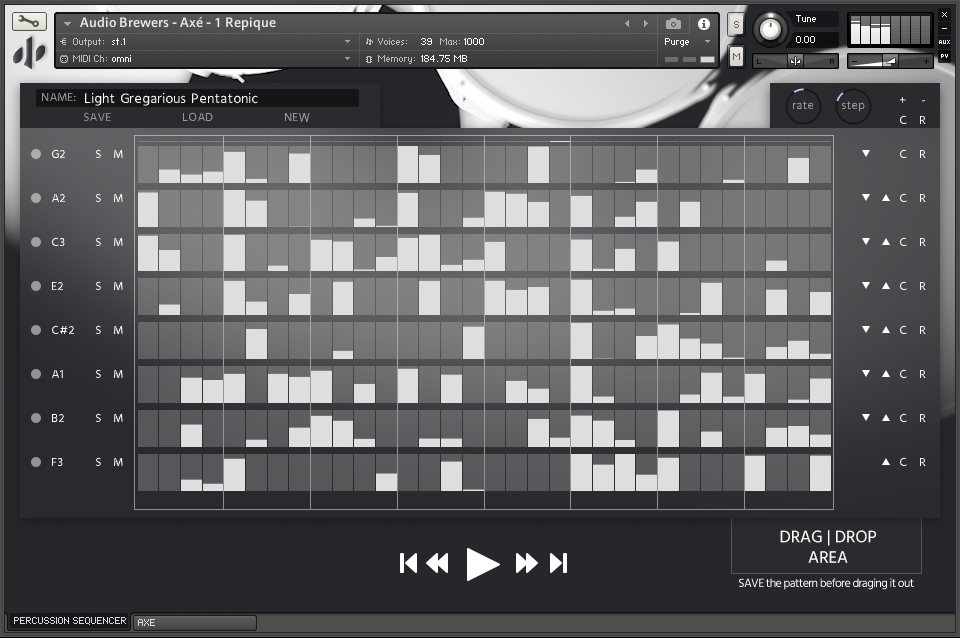Solo the instrument with S button
Image resolution: width=960 pixels, height=638 pixels.
[x=736, y=25]
